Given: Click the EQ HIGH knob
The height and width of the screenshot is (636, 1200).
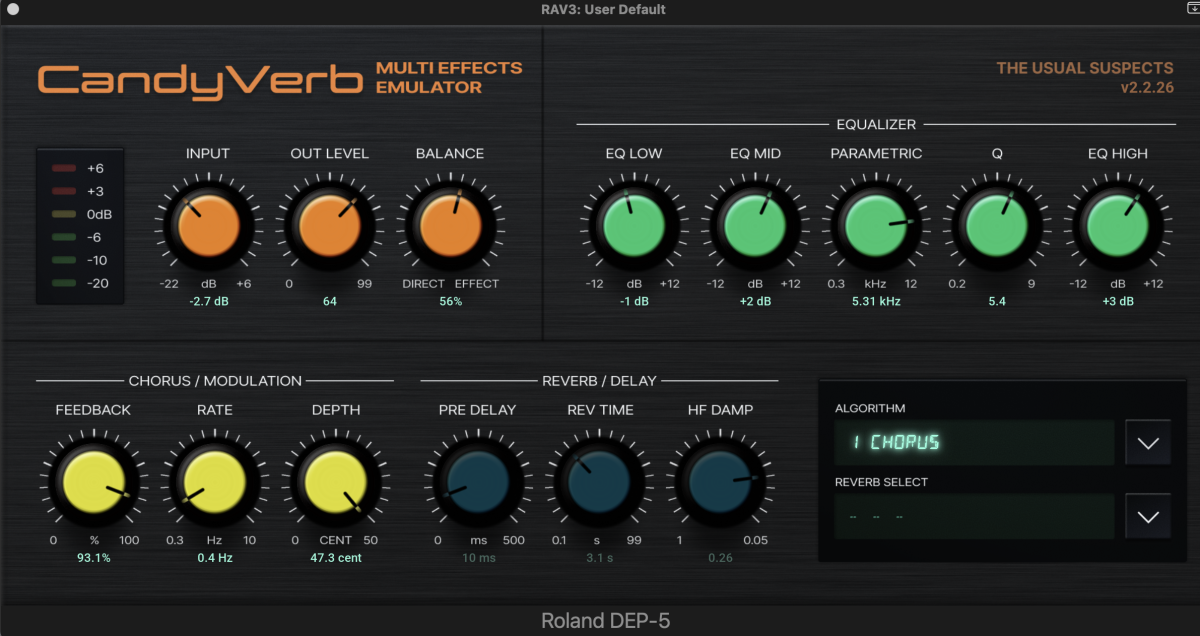Looking at the screenshot, I should [x=1118, y=225].
